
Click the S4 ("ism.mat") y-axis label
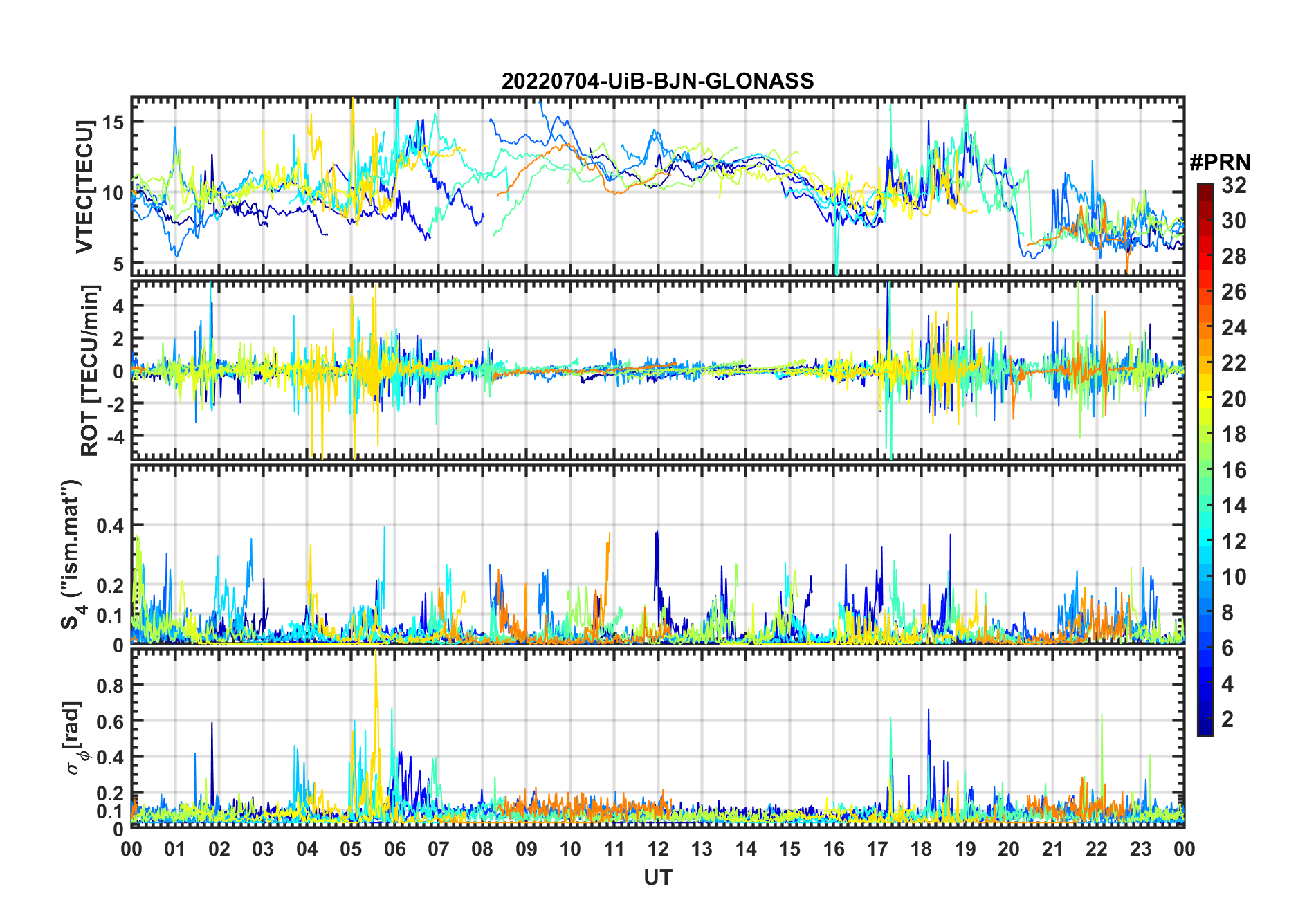[71, 554]
